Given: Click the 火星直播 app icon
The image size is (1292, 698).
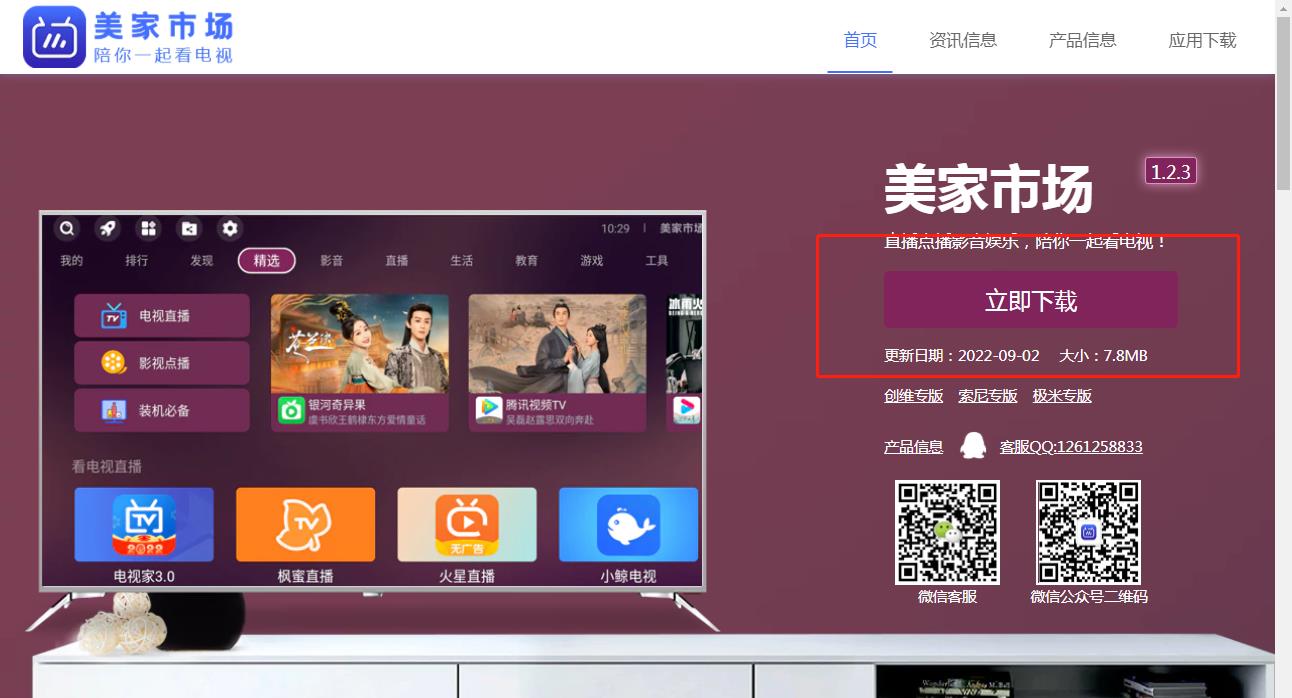Looking at the screenshot, I should point(466,525).
